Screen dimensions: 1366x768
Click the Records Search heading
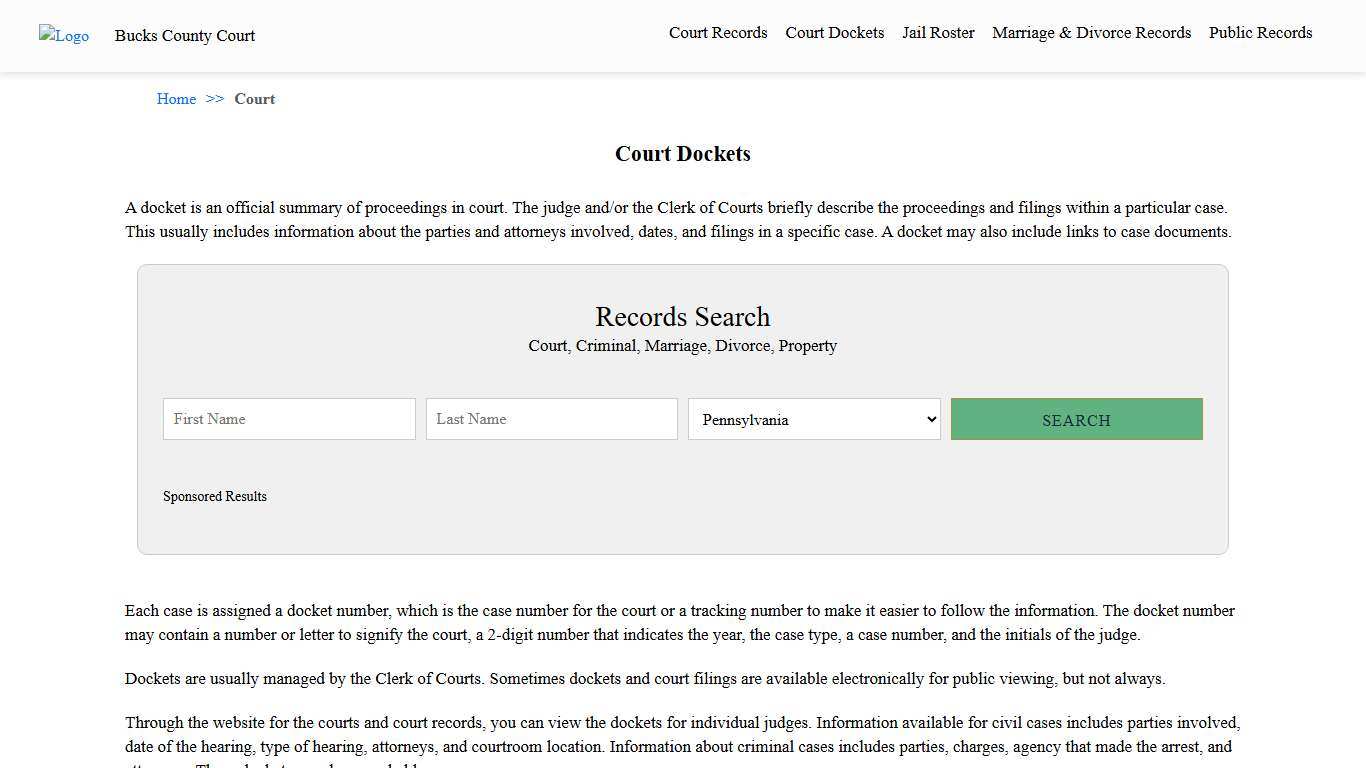(682, 317)
